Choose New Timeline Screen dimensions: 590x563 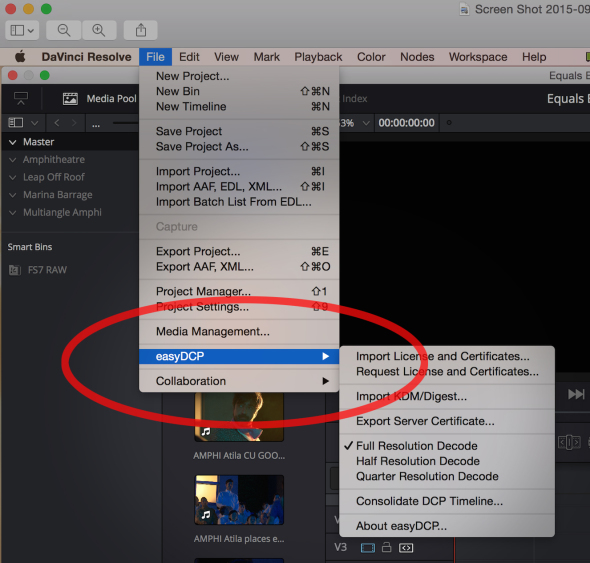pos(239,107)
